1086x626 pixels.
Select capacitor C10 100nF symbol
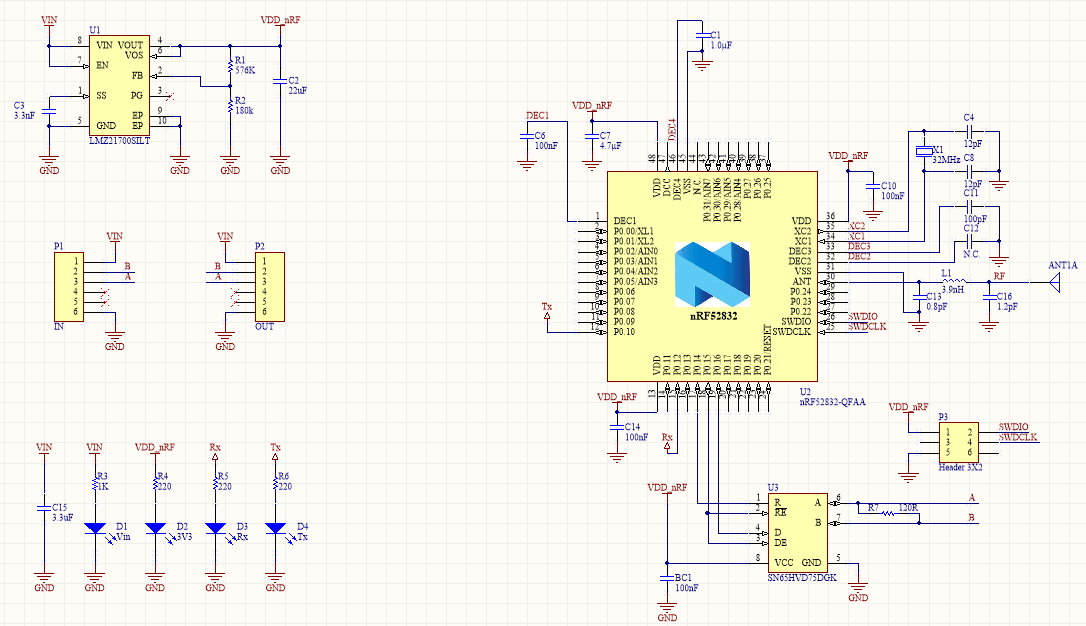coord(873,186)
